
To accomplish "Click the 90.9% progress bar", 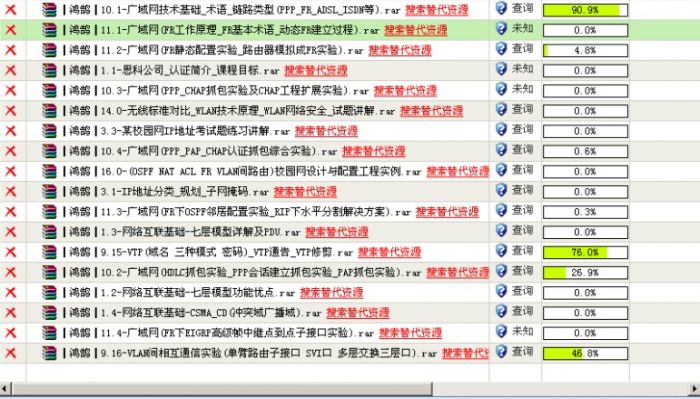I will [x=585, y=10].
